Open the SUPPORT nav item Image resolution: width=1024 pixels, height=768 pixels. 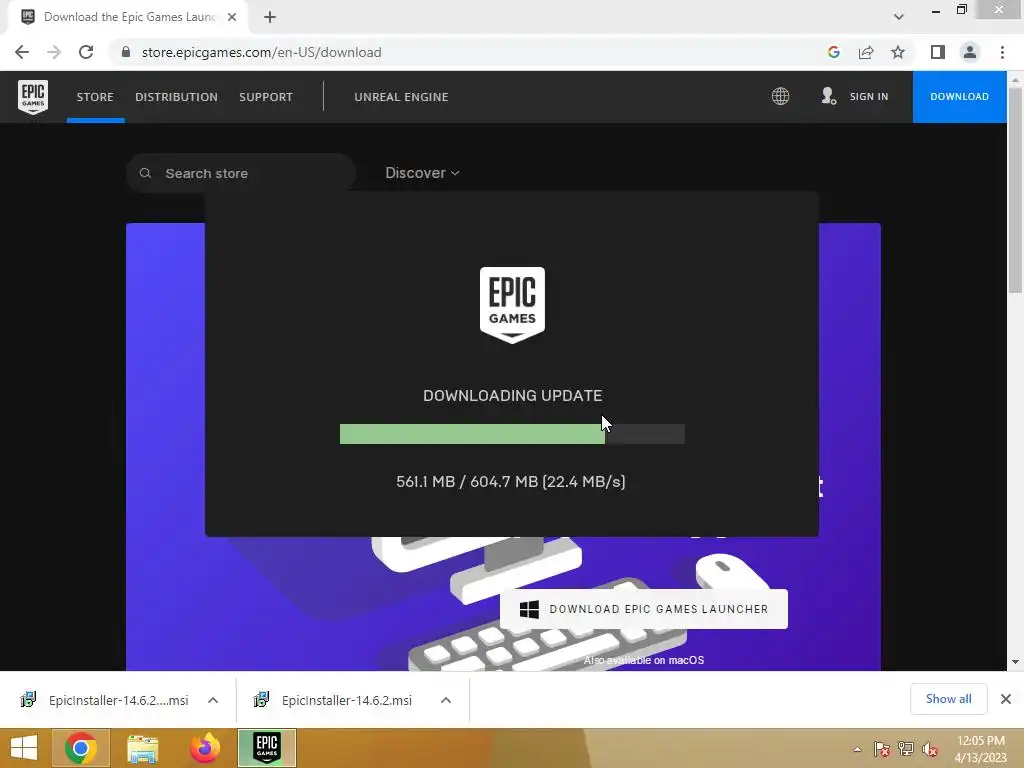point(266,97)
